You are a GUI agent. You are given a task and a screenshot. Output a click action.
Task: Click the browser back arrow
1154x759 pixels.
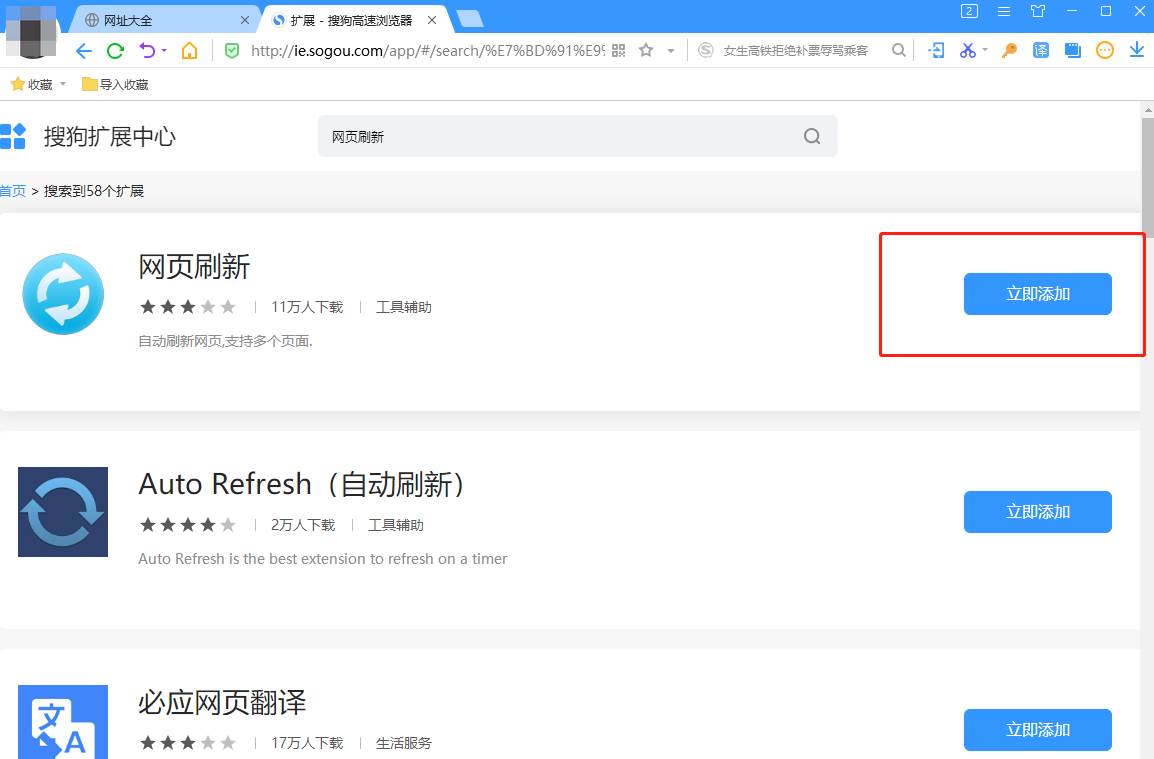(84, 51)
